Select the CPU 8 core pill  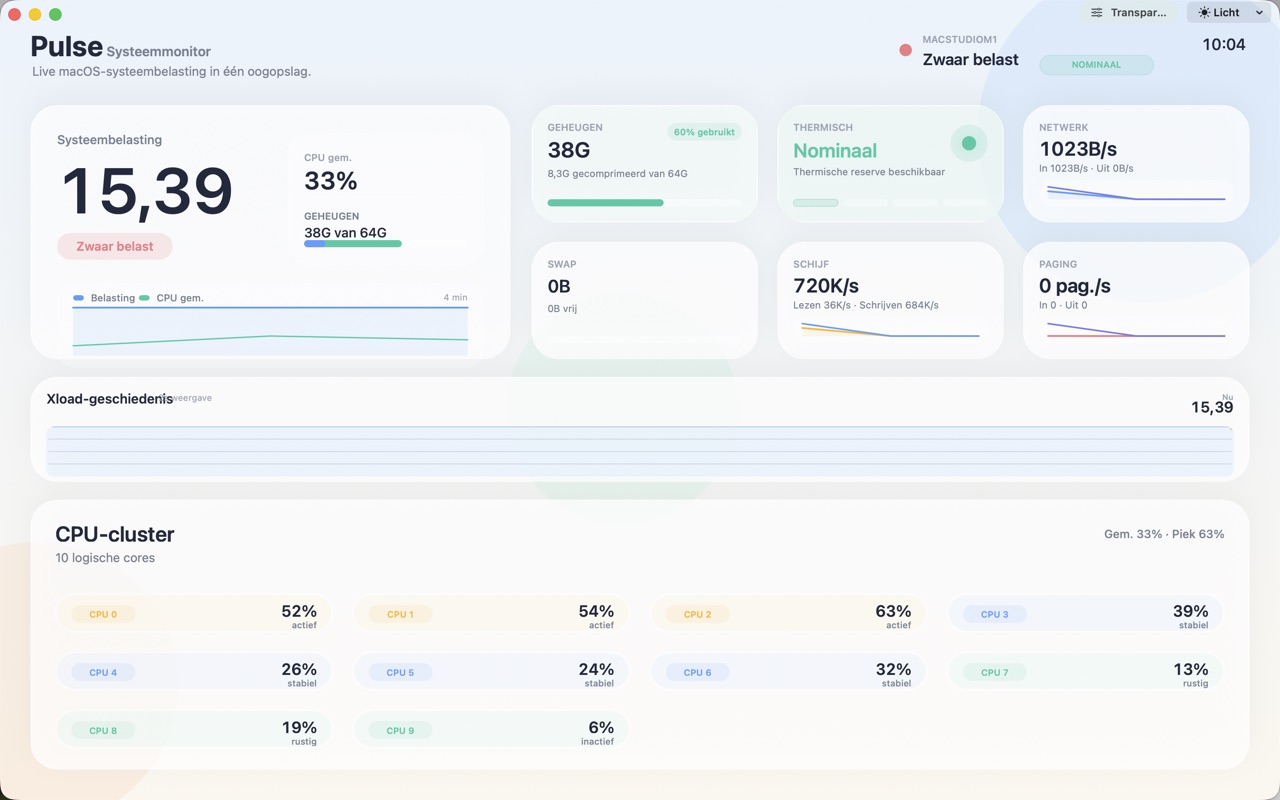(103, 730)
